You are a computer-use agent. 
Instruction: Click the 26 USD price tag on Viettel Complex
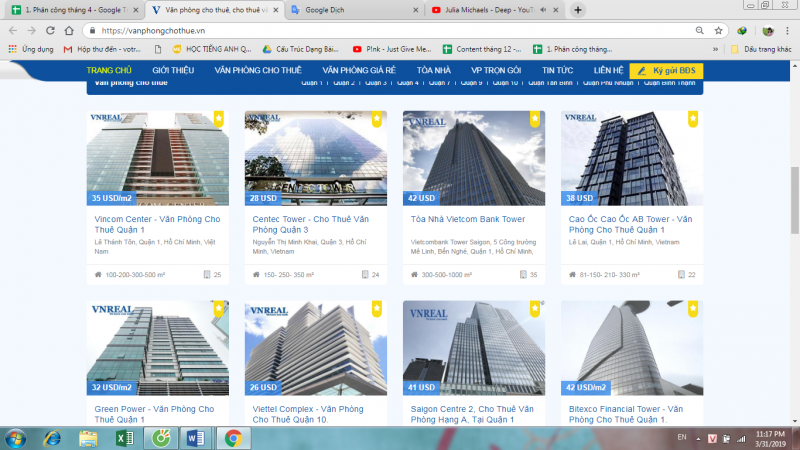click(263, 388)
